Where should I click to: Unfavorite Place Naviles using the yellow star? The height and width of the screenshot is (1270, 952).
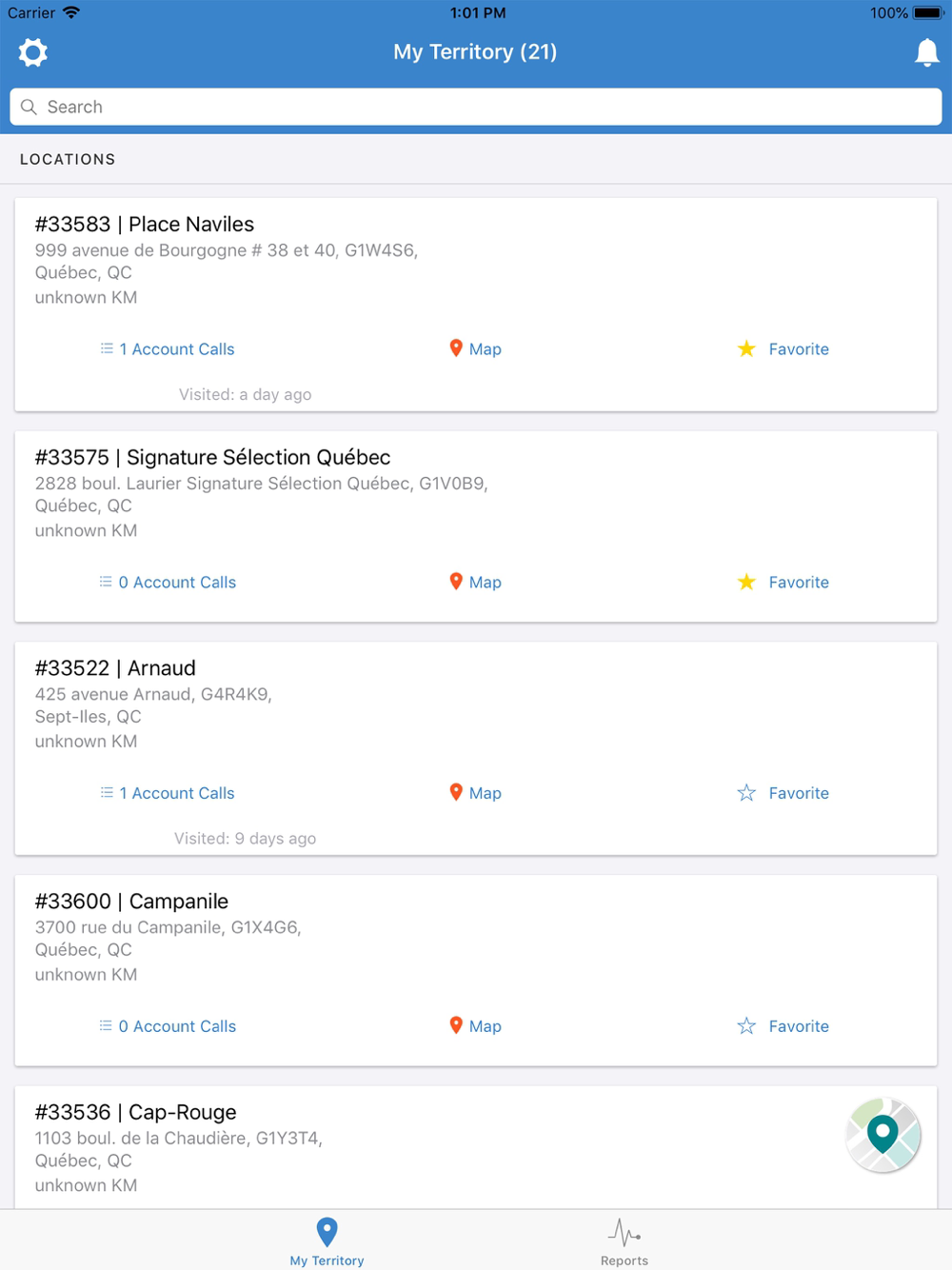click(x=746, y=348)
